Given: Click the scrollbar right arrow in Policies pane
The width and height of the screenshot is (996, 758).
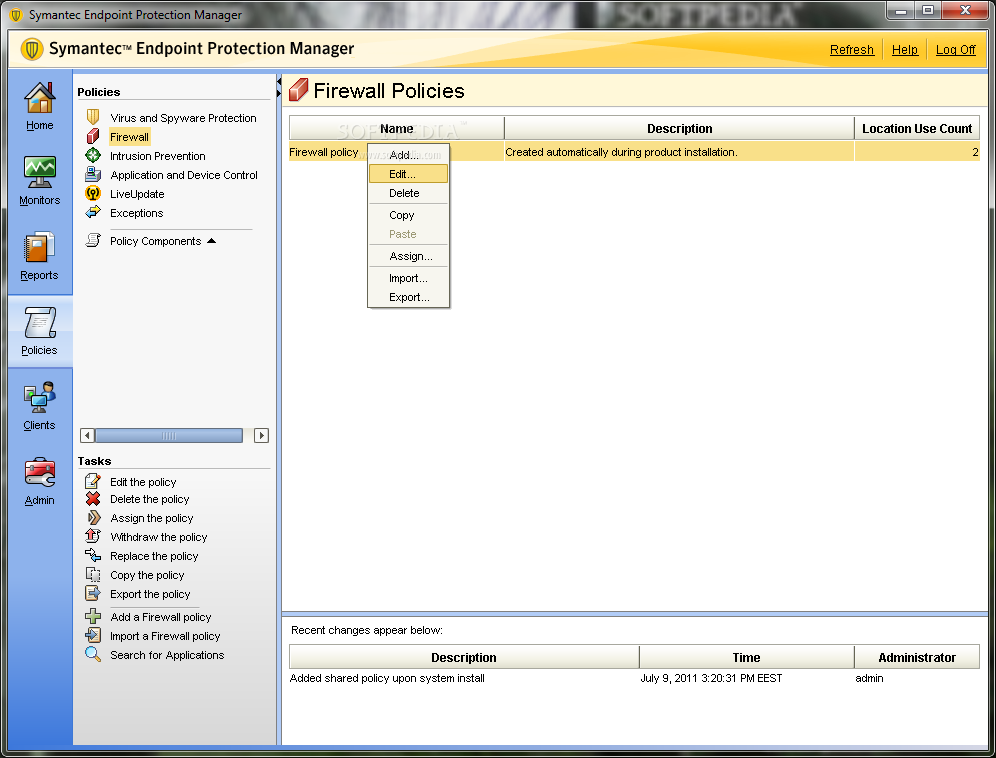Looking at the screenshot, I should [x=261, y=435].
